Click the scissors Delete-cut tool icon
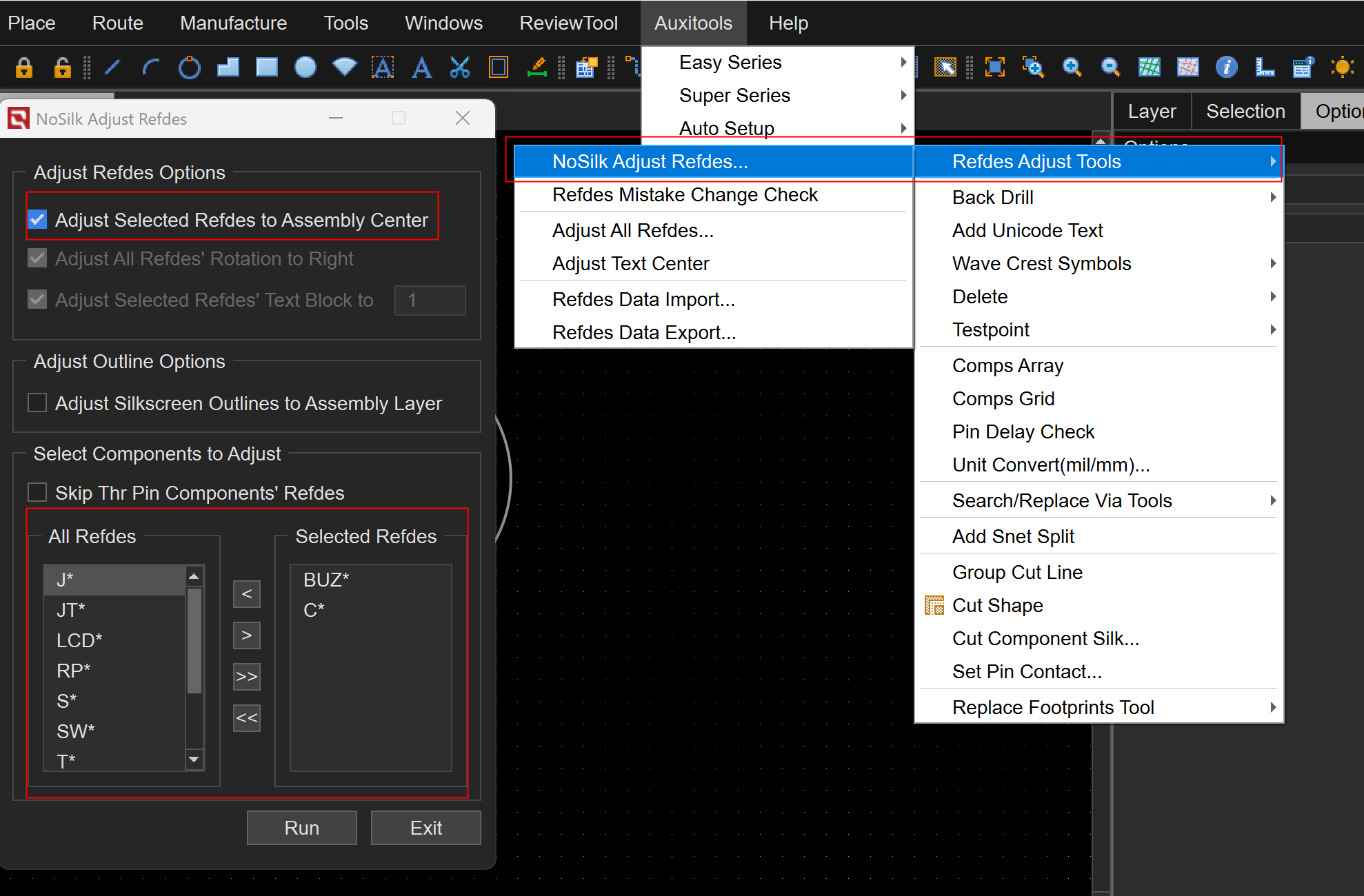This screenshot has width=1364, height=896. [x=460, y=68]
